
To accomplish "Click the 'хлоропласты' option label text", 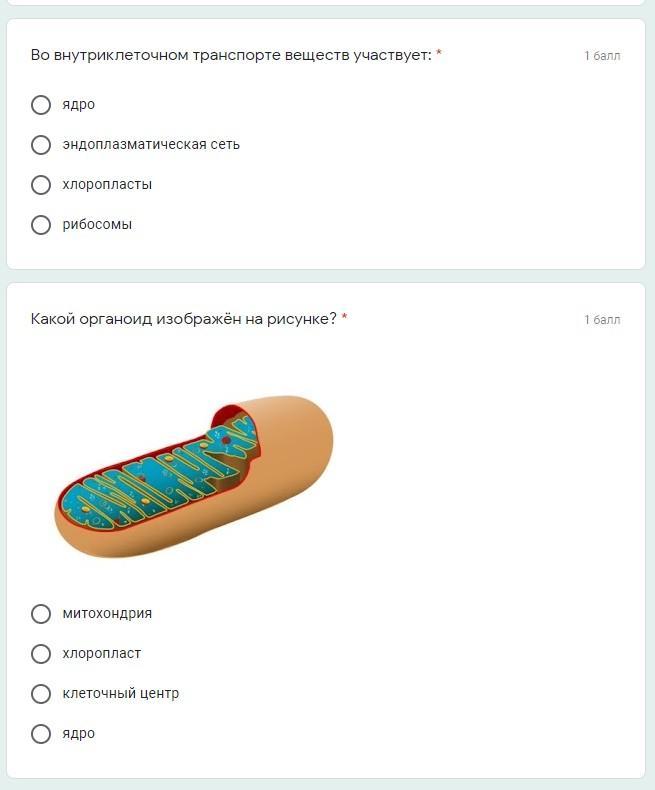I will [x=107, y=185].
